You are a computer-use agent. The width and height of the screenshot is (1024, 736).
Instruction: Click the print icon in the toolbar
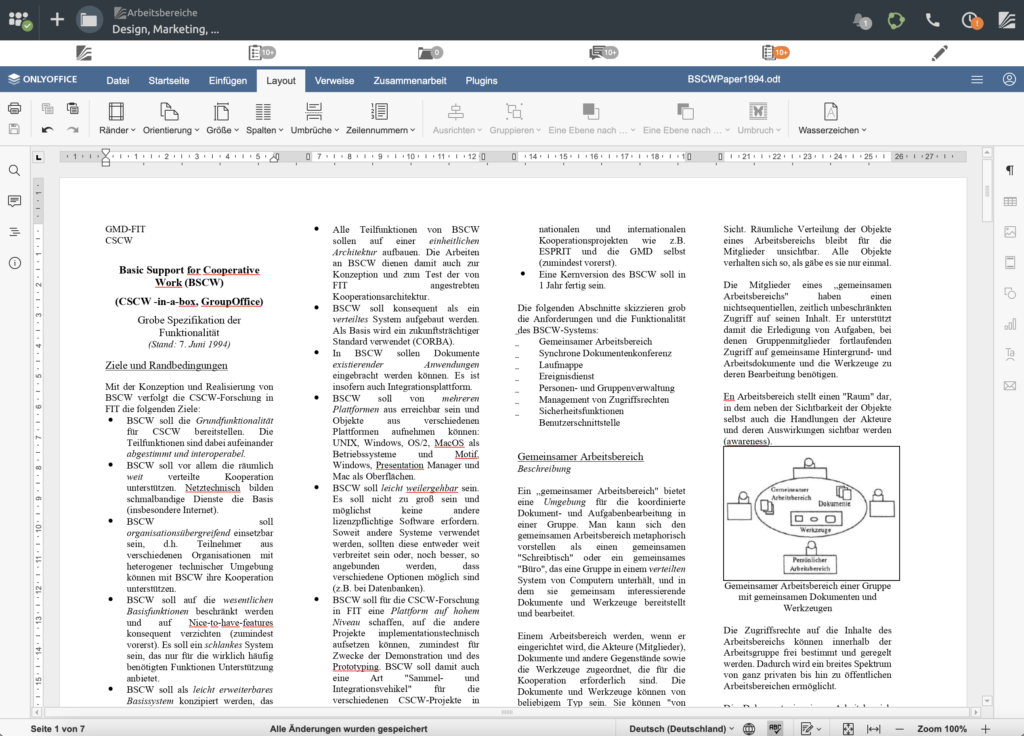pos(14,108)
